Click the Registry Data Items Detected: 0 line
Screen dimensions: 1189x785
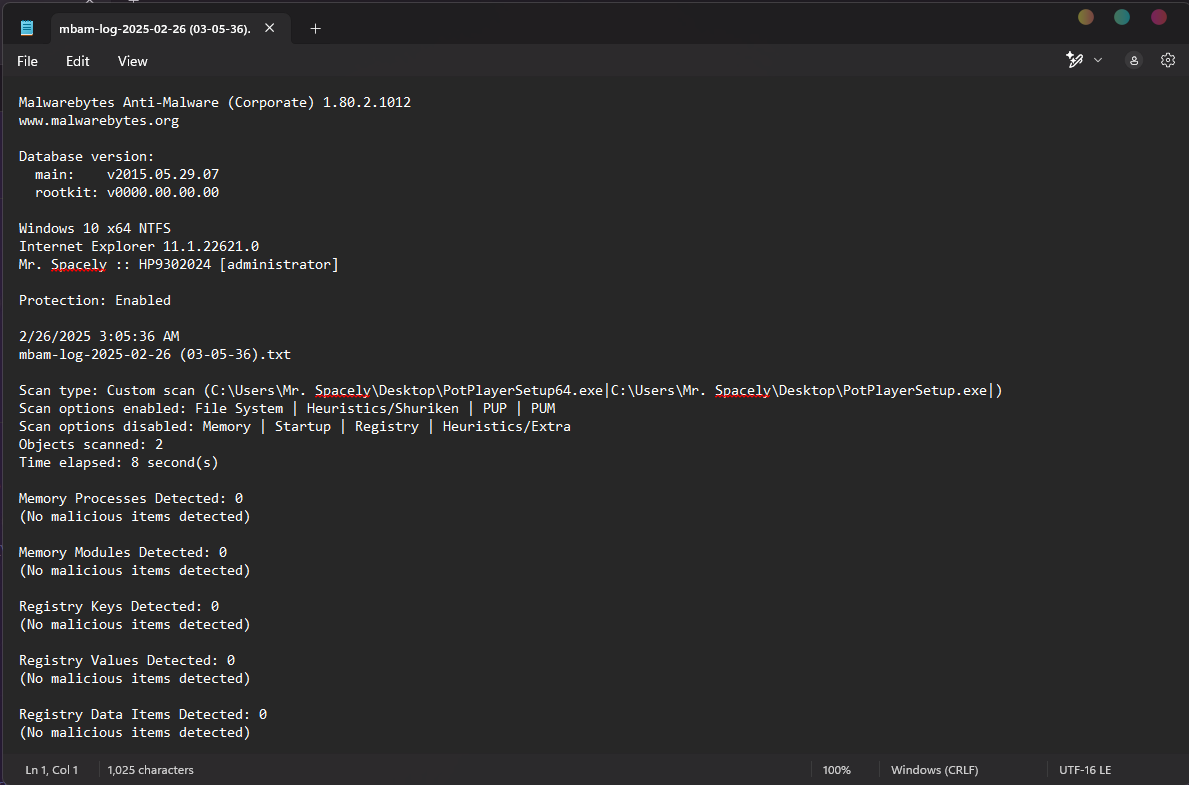pyautogui.click(x=143, y=714)
